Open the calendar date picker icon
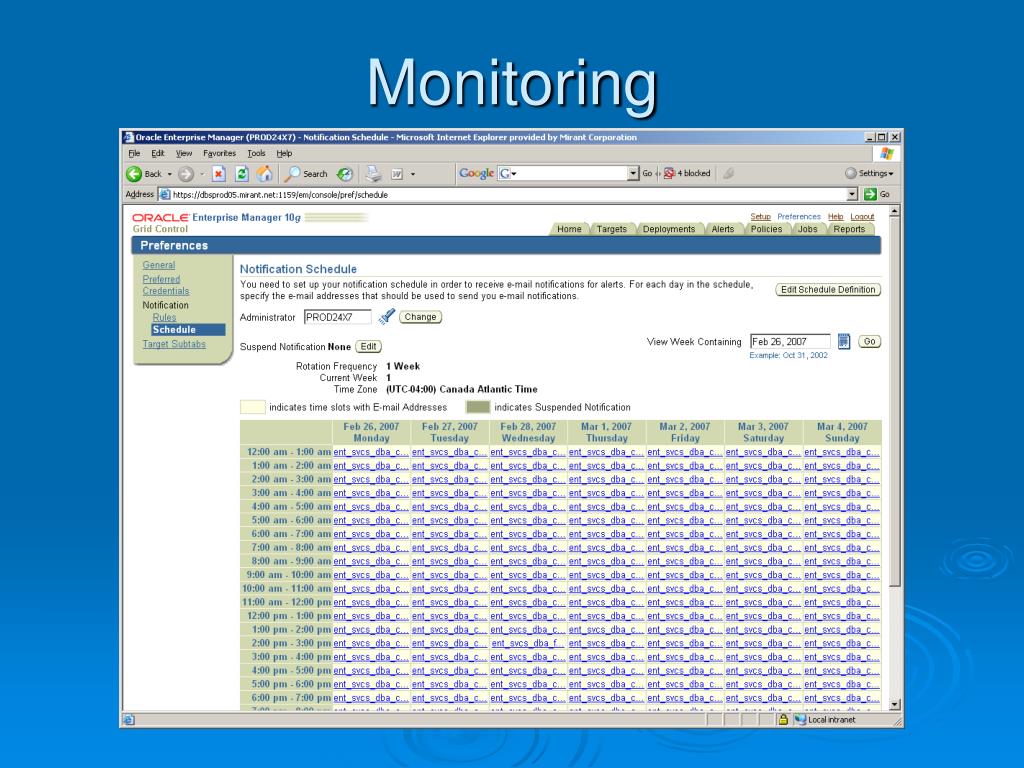 pos(844,341)
